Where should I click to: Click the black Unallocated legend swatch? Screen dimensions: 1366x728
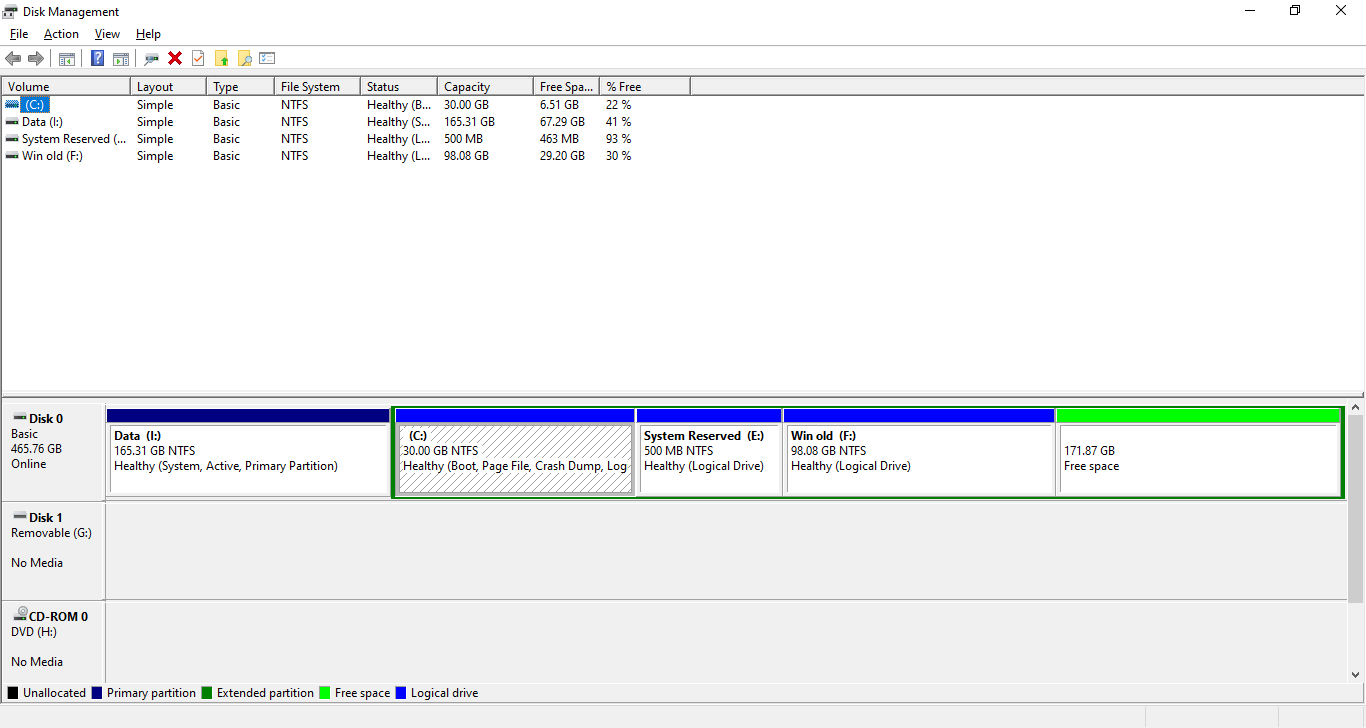click(13, 692)
